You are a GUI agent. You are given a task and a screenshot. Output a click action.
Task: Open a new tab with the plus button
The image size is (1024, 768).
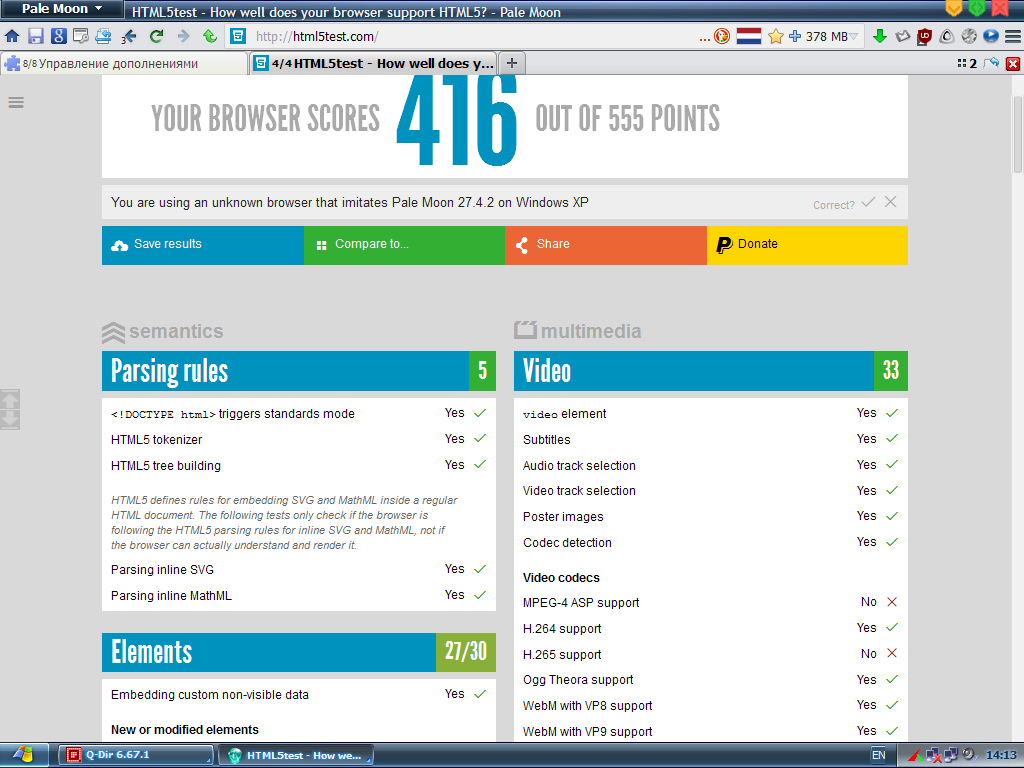pos(512,63)
